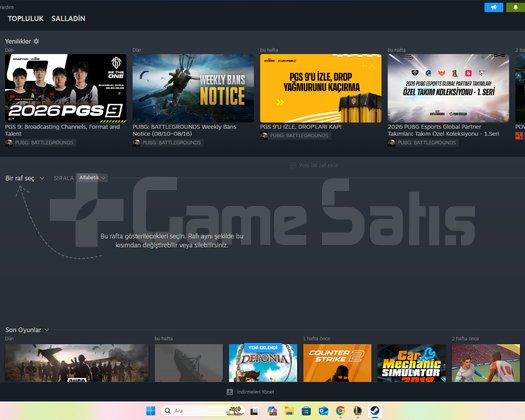Image resolution: width=525 pixels, height=420 pixels.
Task: Click the Steam taskbar icon
Action: click(374, 411)
